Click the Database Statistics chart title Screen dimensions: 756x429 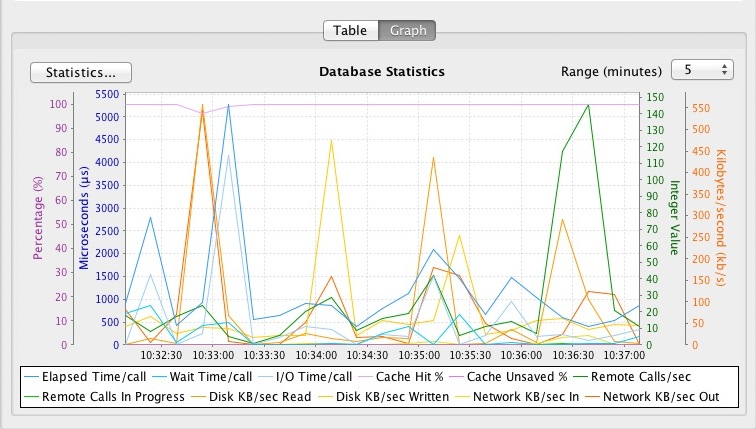point(382,72)
